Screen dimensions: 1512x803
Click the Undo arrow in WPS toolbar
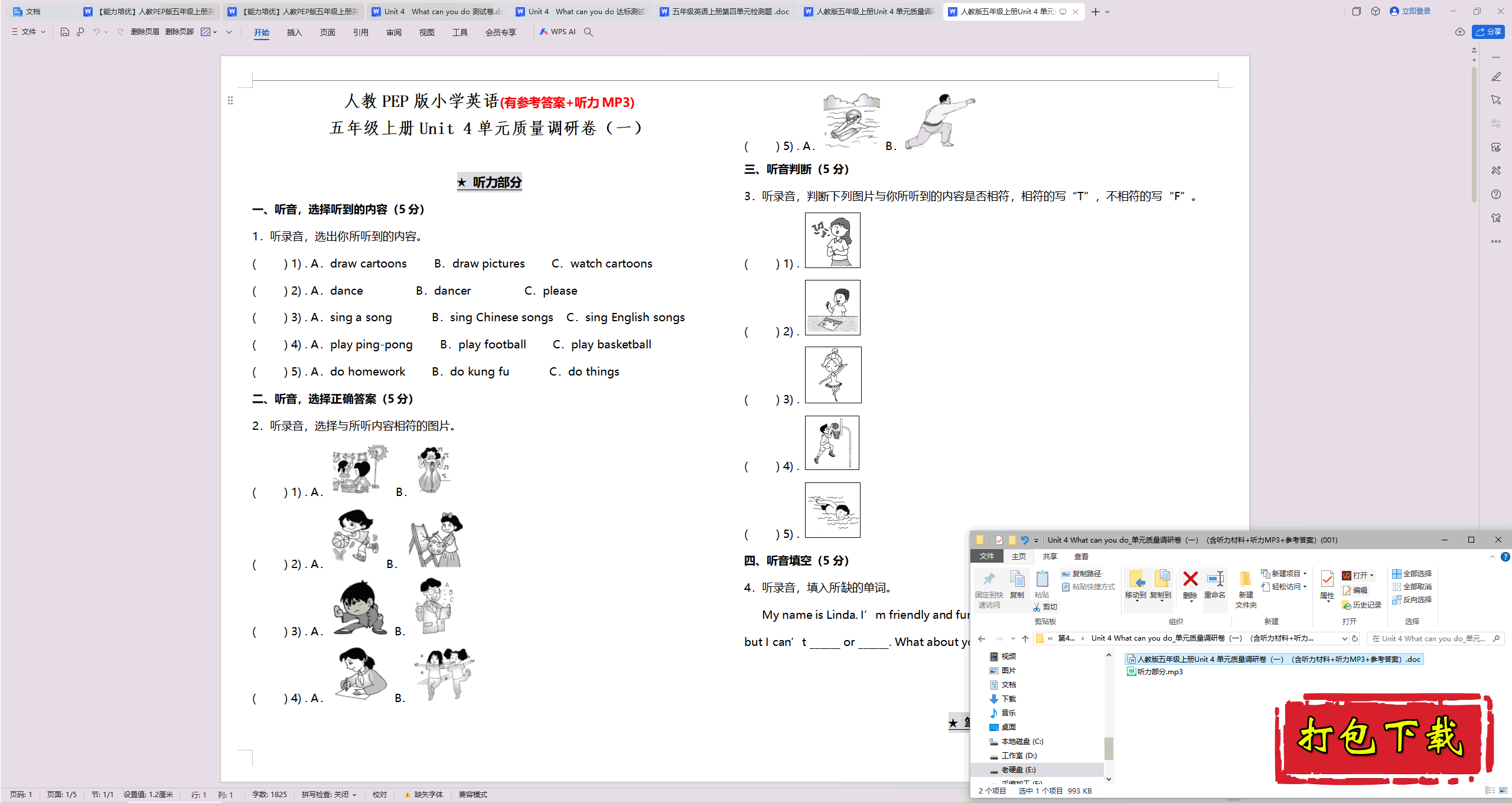tap(96, 32)
